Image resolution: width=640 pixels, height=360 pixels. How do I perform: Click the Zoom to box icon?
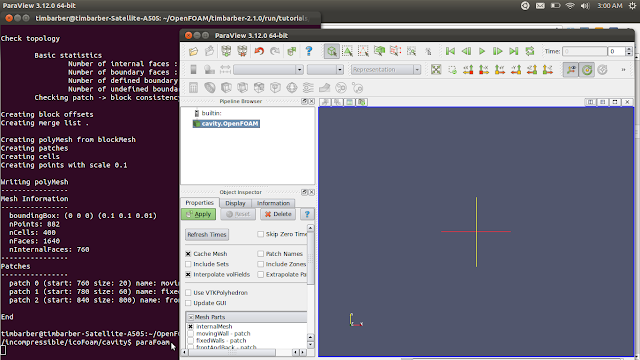(x=452, y=69)
